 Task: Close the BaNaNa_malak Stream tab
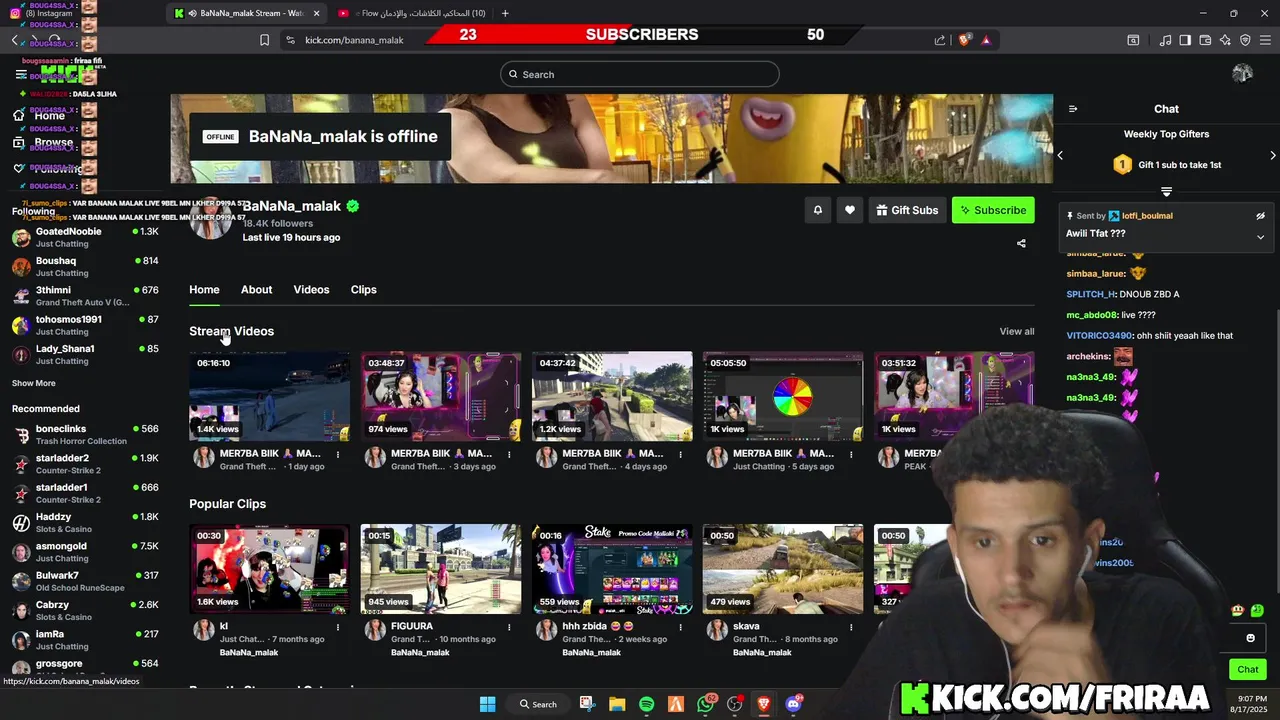pos(317,13)
